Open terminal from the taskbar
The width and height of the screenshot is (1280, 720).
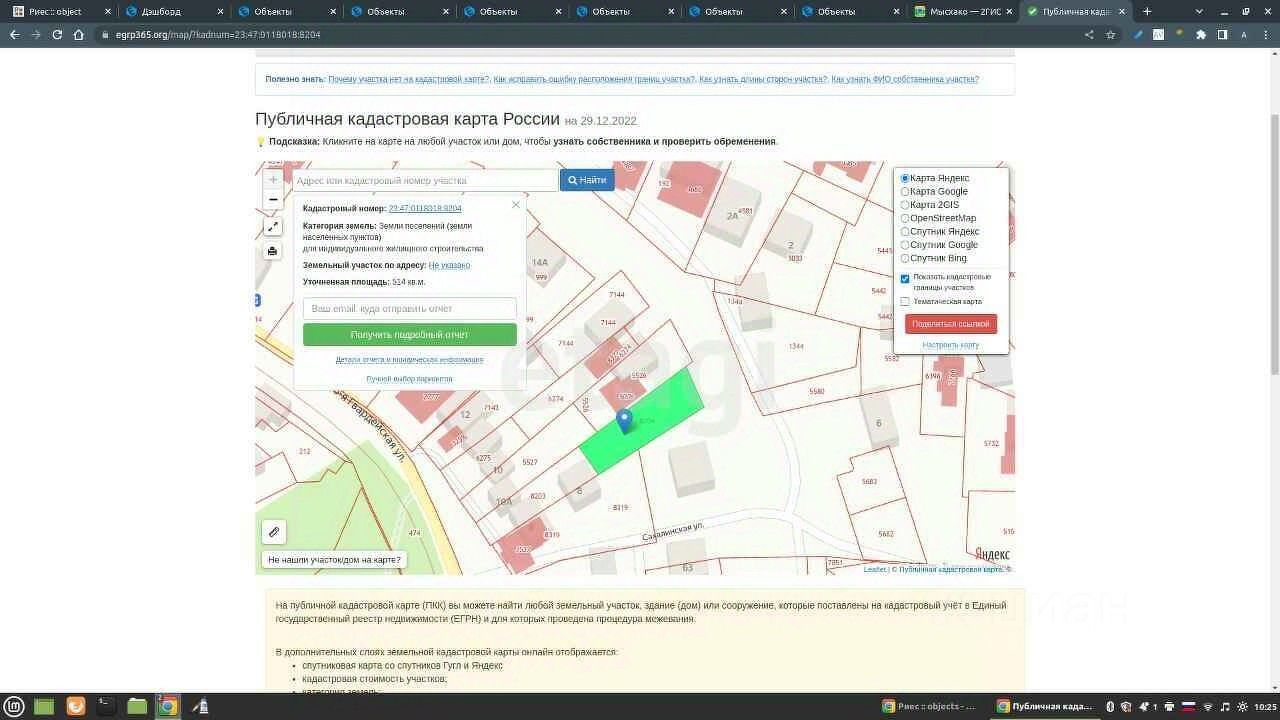pyautogui.click(x=105, y=706)
